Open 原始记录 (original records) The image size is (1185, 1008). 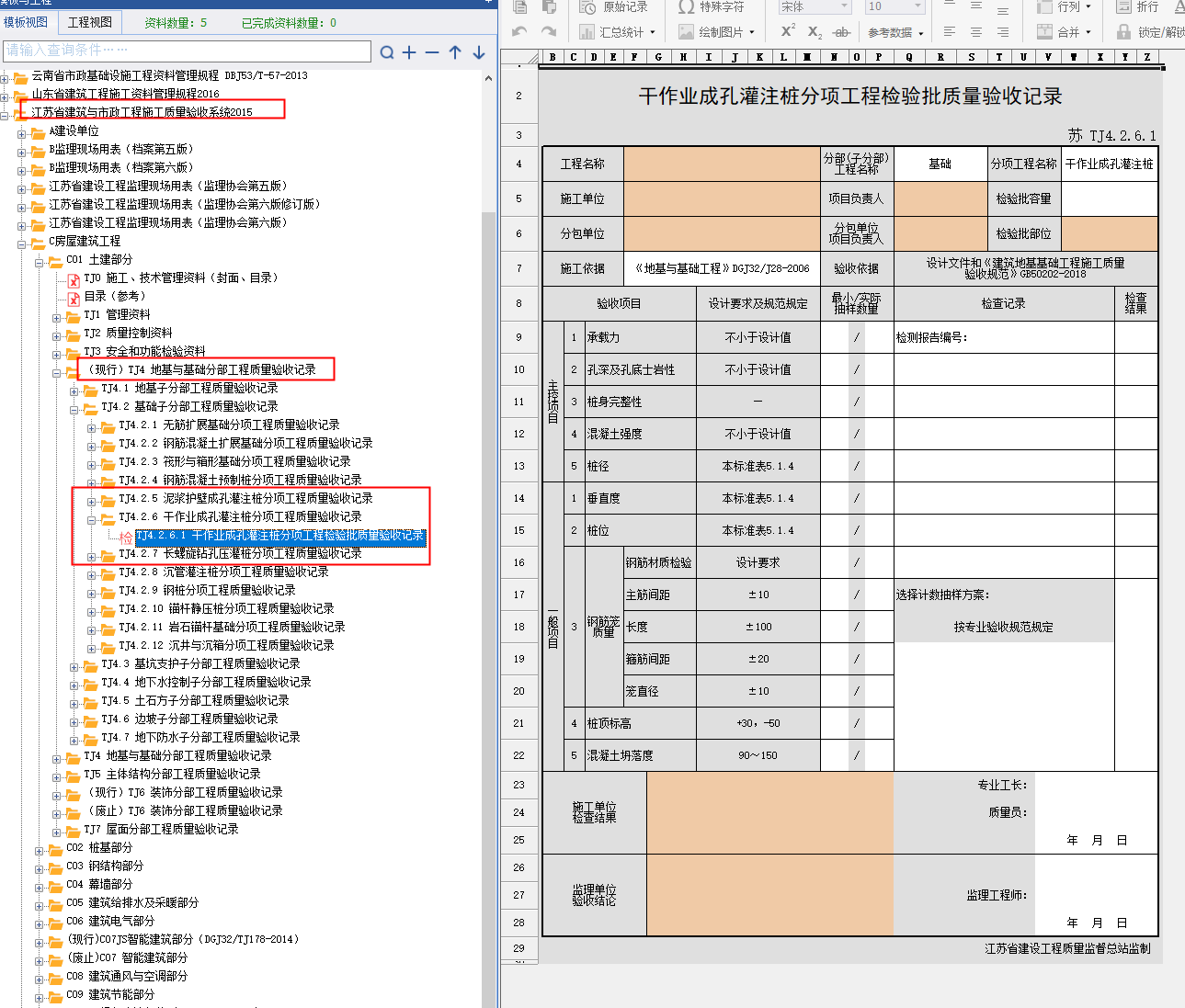613,6
